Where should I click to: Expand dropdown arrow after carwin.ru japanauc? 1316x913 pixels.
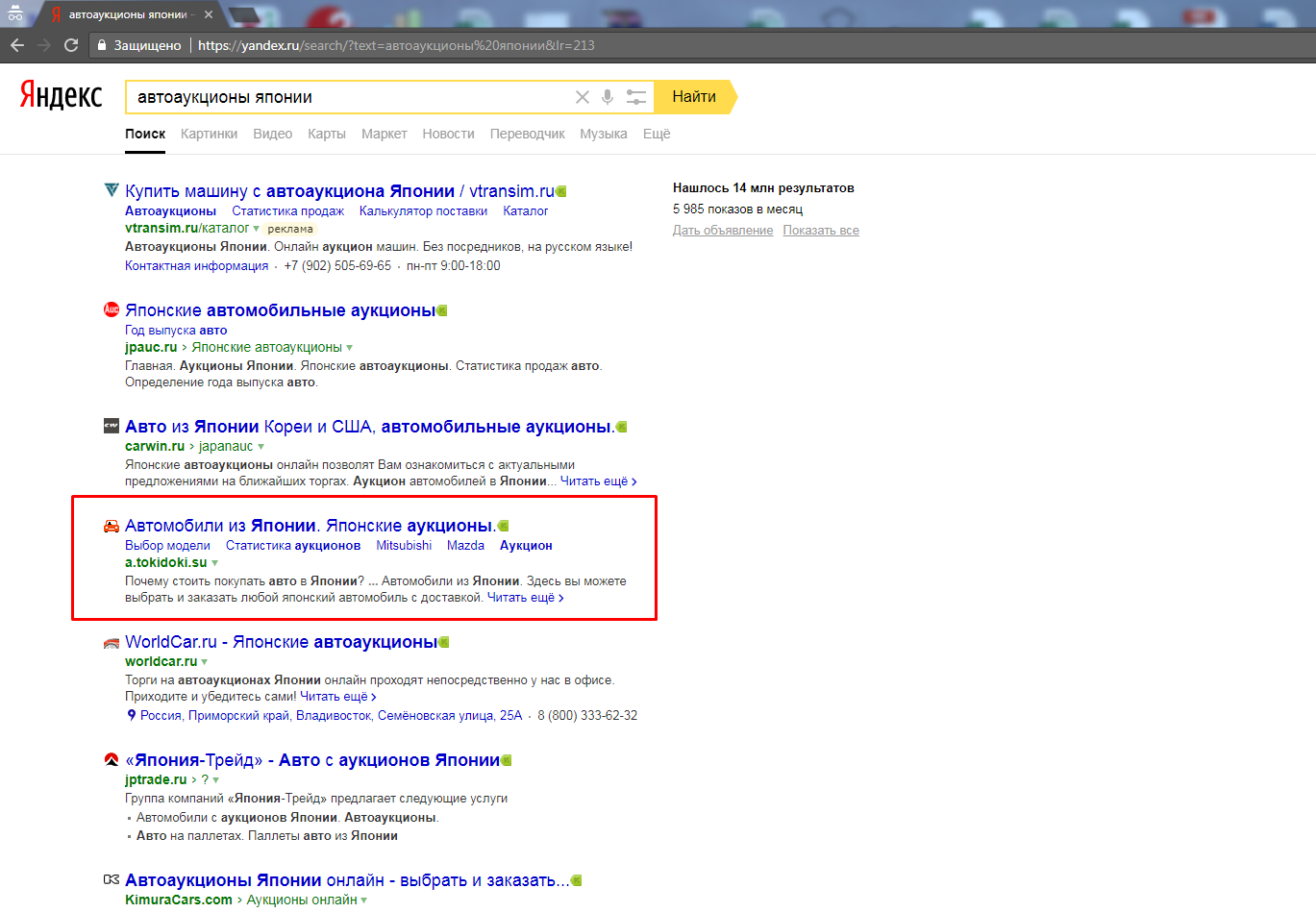(x=261, y=447)
